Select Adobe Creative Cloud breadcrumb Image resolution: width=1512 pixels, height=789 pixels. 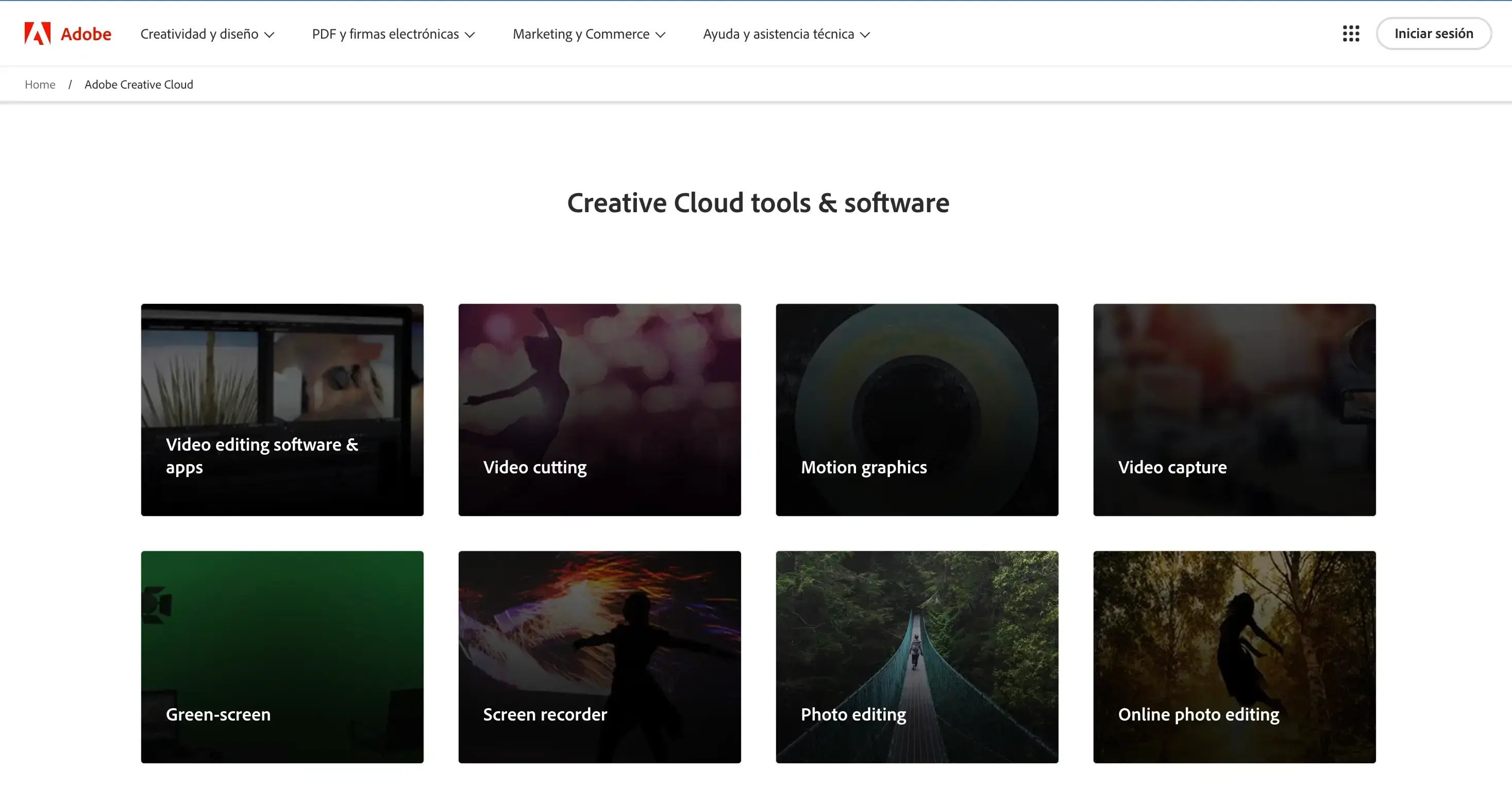(139, 84)
